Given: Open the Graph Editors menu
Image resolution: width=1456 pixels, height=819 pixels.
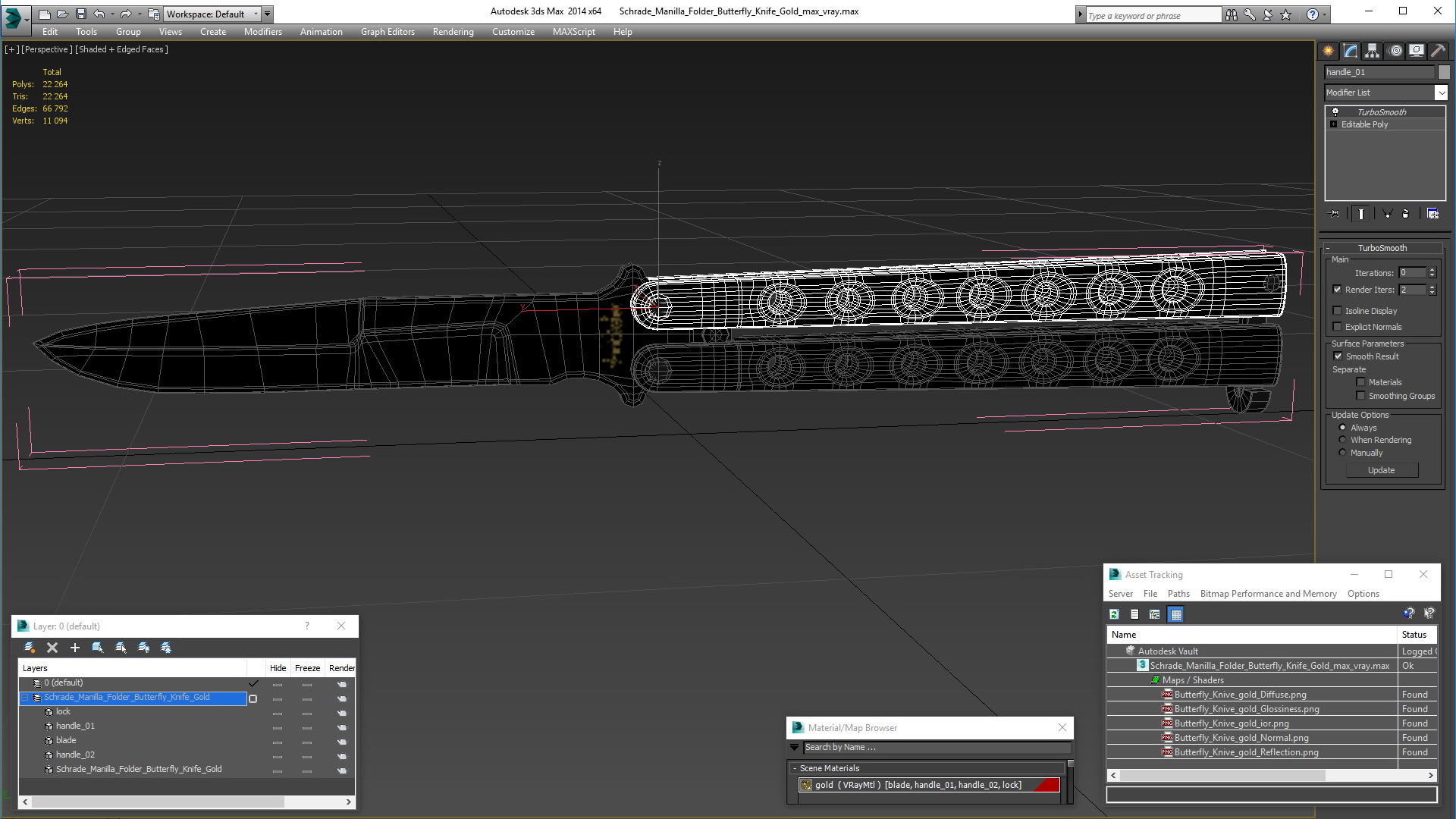Looking at the screenshot, I should click(x=388, y=32).
